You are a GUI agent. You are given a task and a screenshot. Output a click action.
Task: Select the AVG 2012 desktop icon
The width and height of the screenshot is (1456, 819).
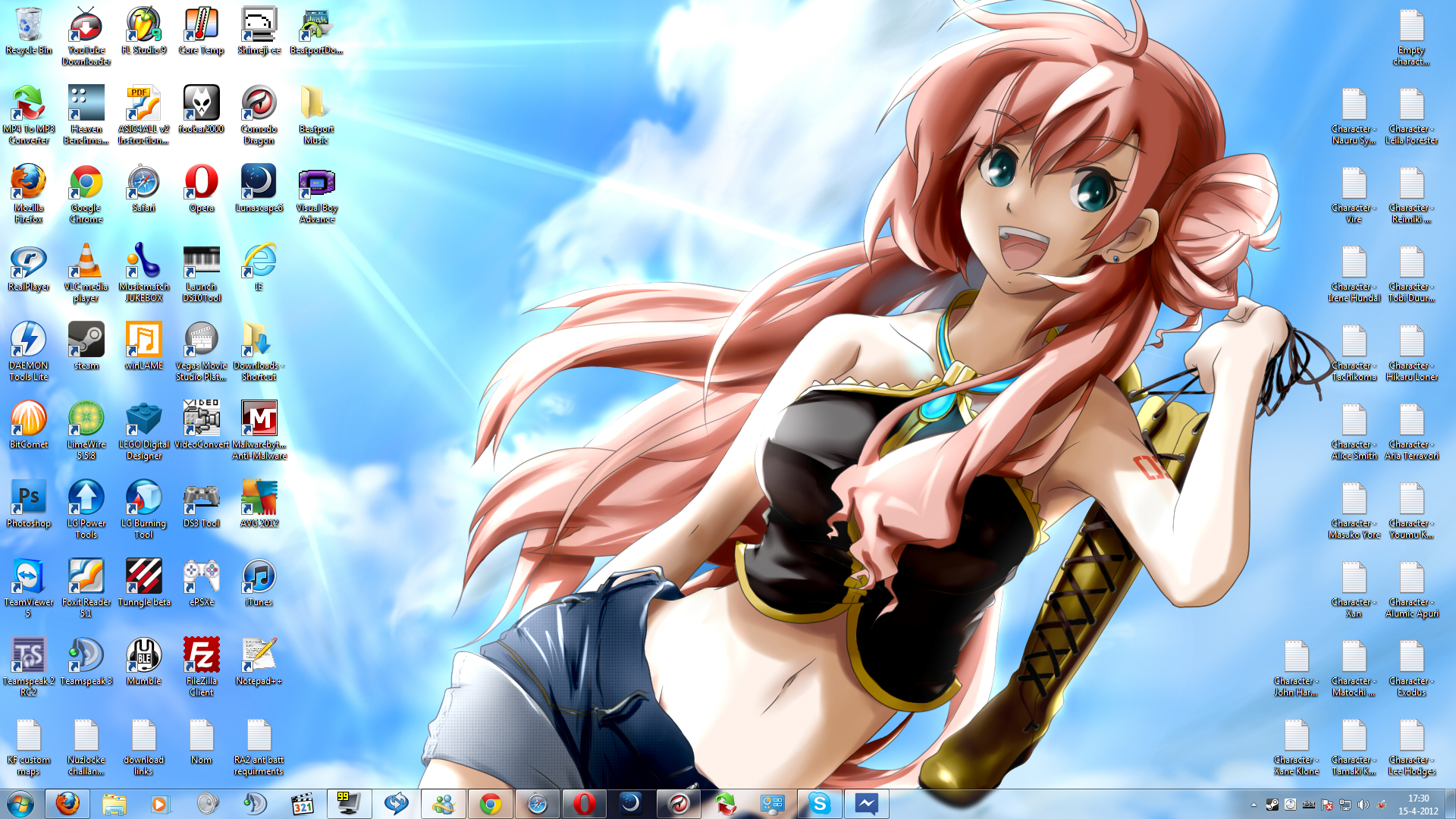coord(259,504)
